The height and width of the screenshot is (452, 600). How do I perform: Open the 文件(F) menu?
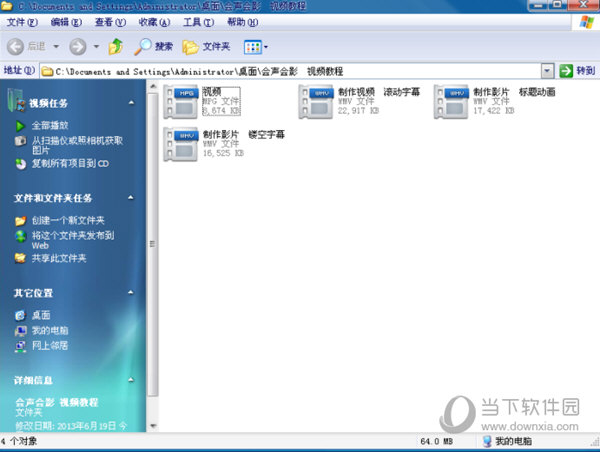(22, 23)
